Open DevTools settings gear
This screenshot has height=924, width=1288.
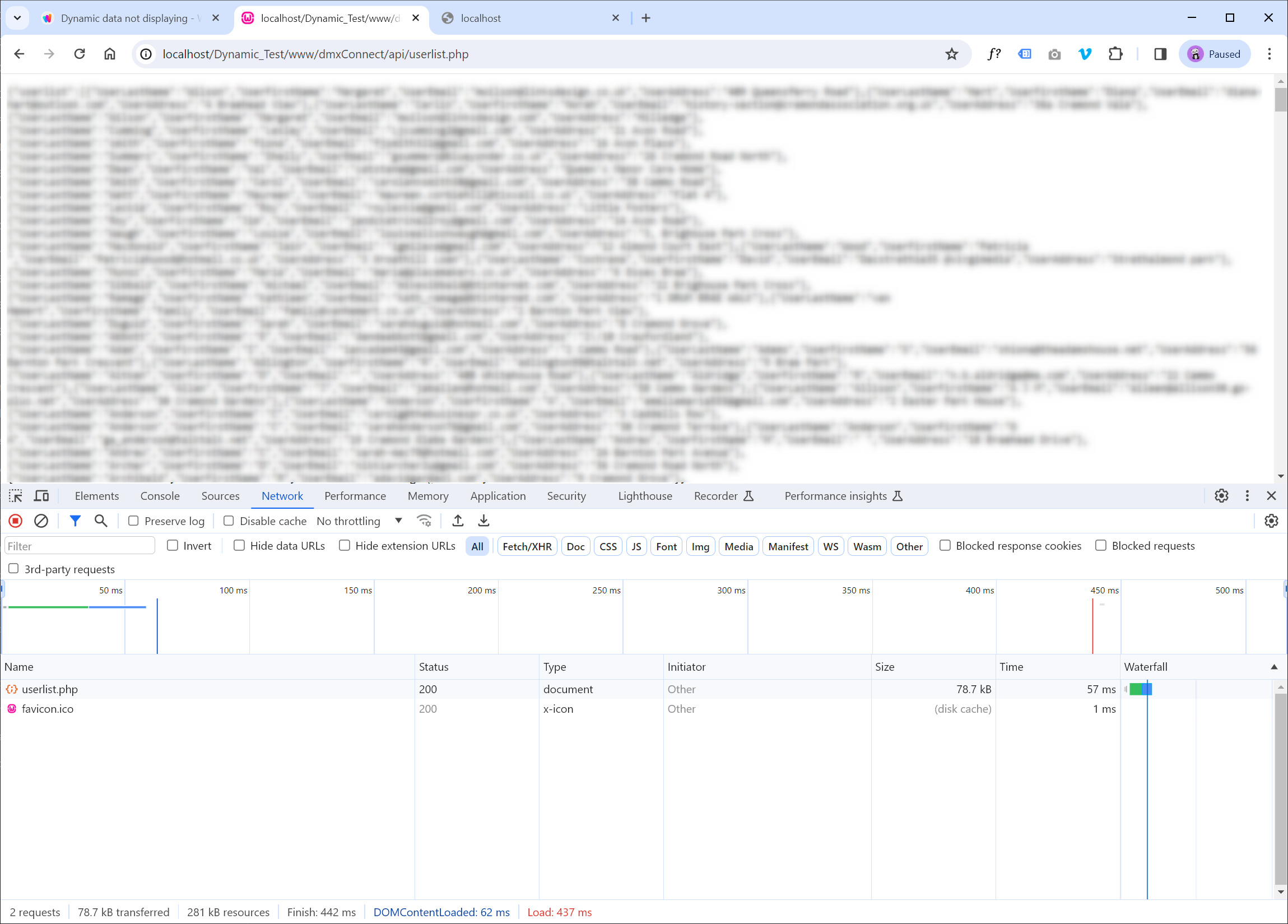tap(1221, 496)
